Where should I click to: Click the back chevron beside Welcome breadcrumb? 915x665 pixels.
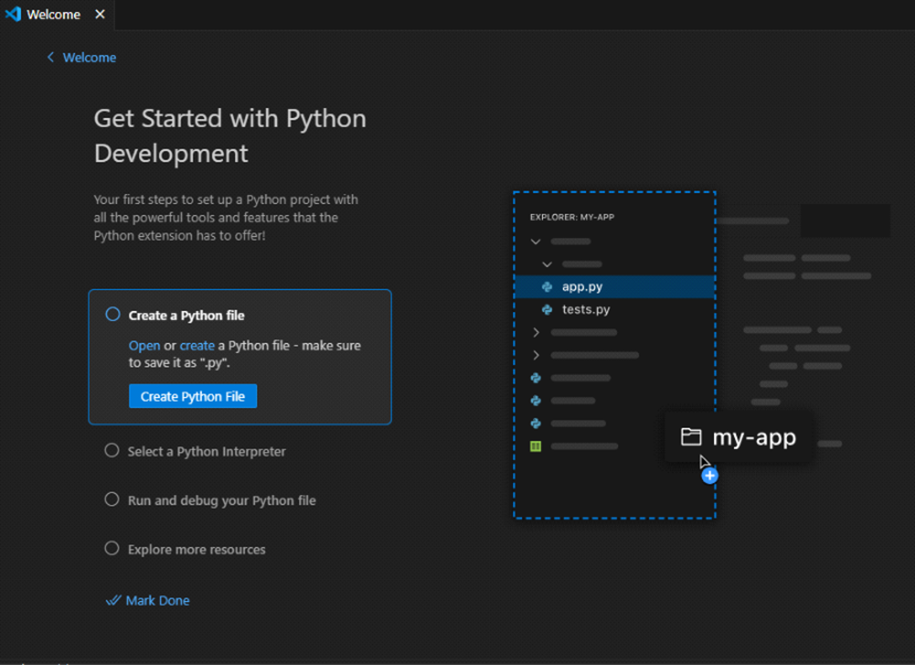50,58
